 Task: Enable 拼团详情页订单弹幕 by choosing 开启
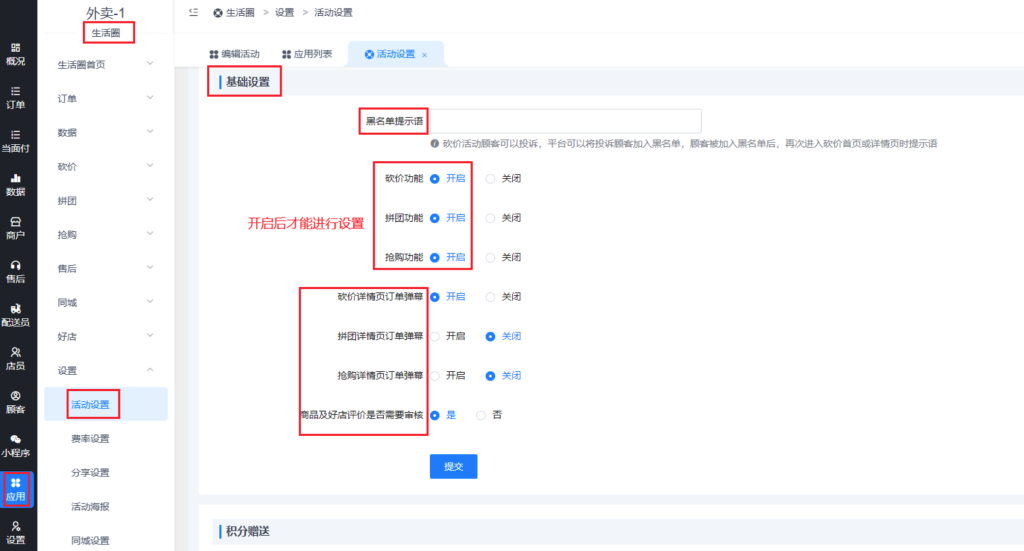(435, 337)
